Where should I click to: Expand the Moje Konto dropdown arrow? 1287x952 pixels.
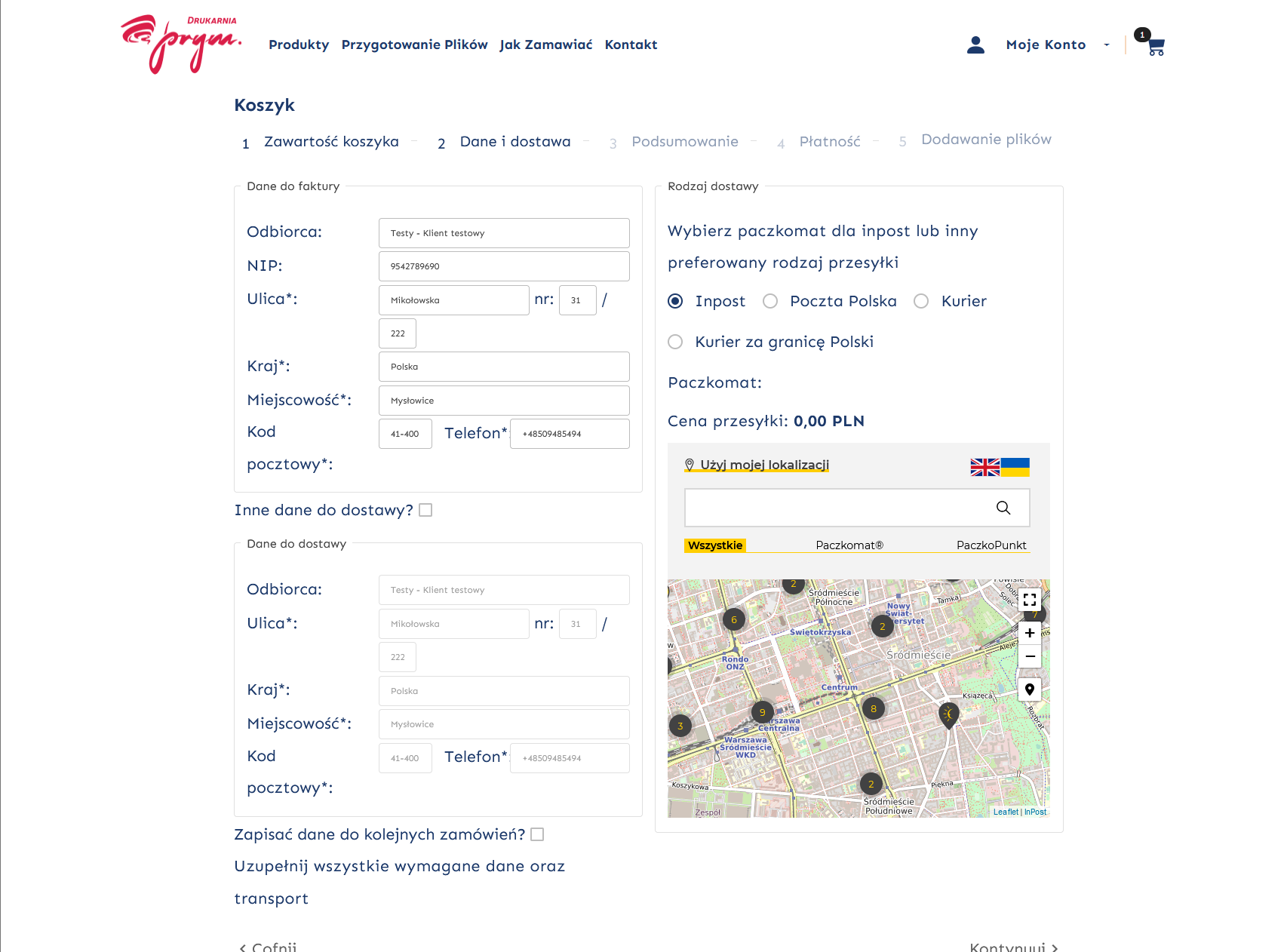point(1107,45)
